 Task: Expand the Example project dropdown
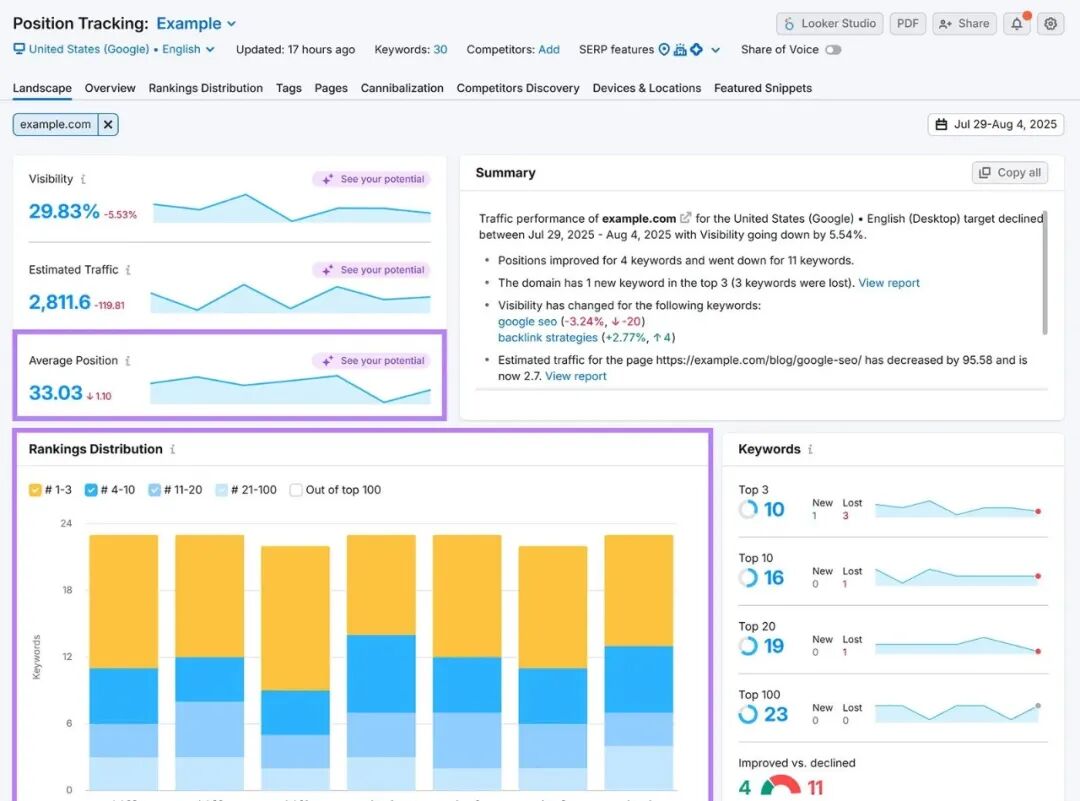pyautogui.click(x=196, y=23)
